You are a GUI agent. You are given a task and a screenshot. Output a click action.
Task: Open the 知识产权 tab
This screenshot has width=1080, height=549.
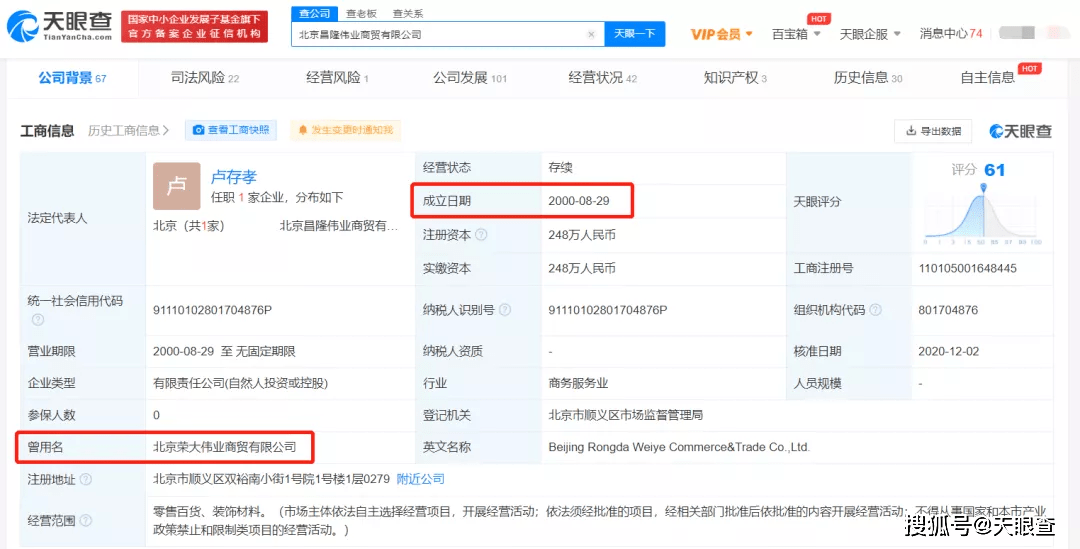coord(735,78)
